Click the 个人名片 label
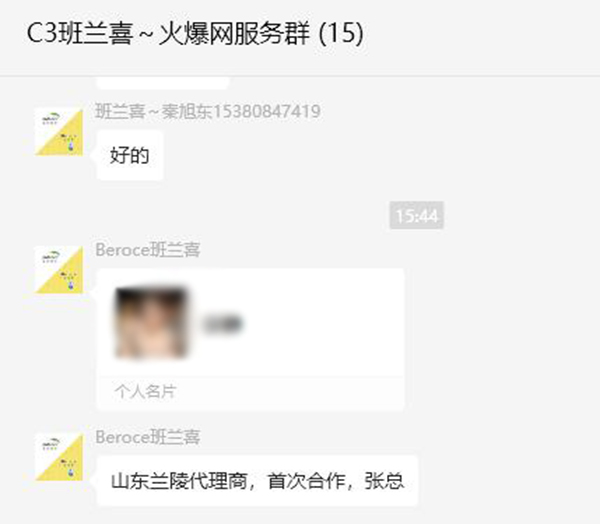600x524 pixels. pos(145,392)
